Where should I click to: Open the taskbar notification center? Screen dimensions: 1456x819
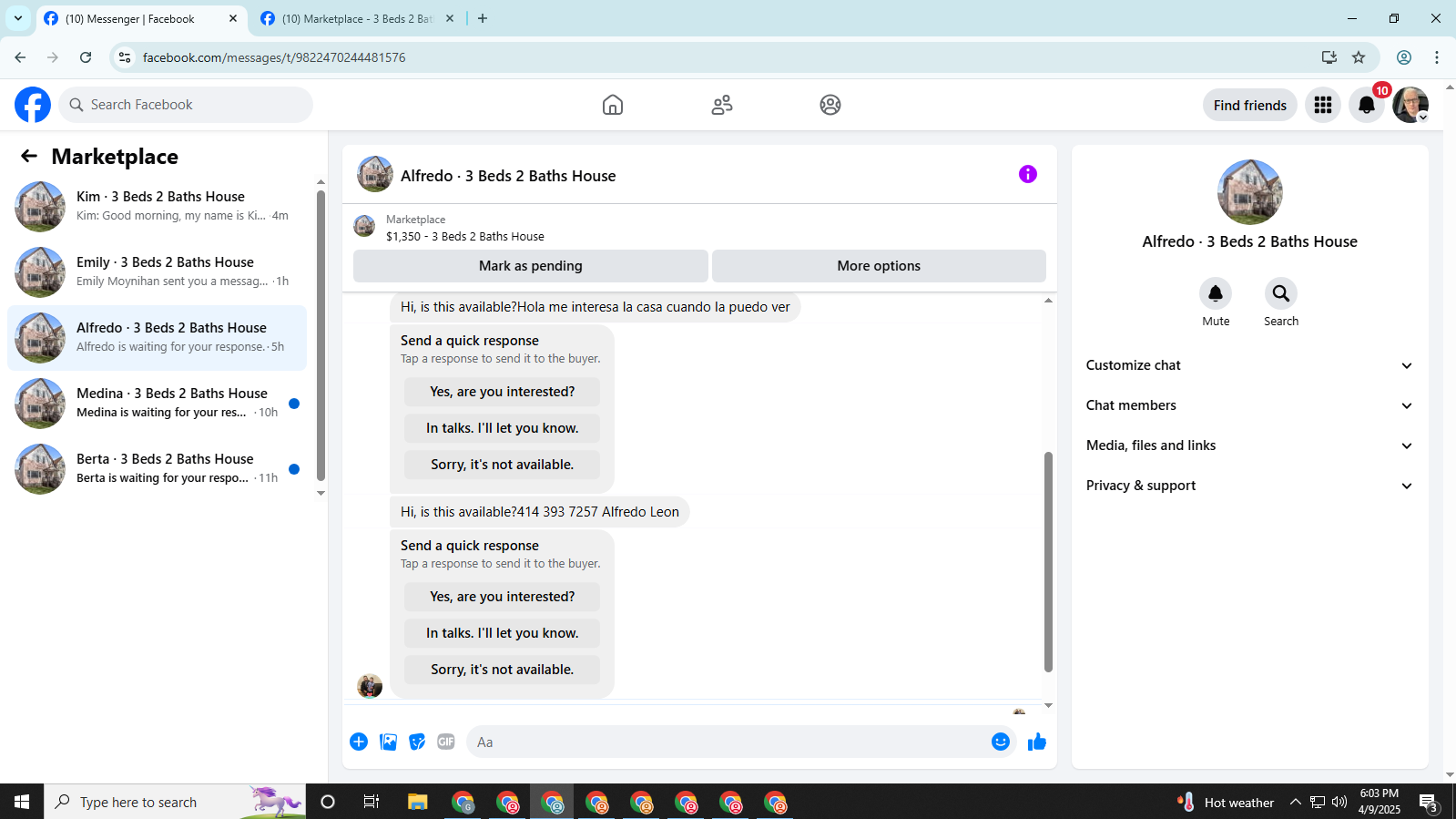pyautogui.click(x=1428, y=802)
